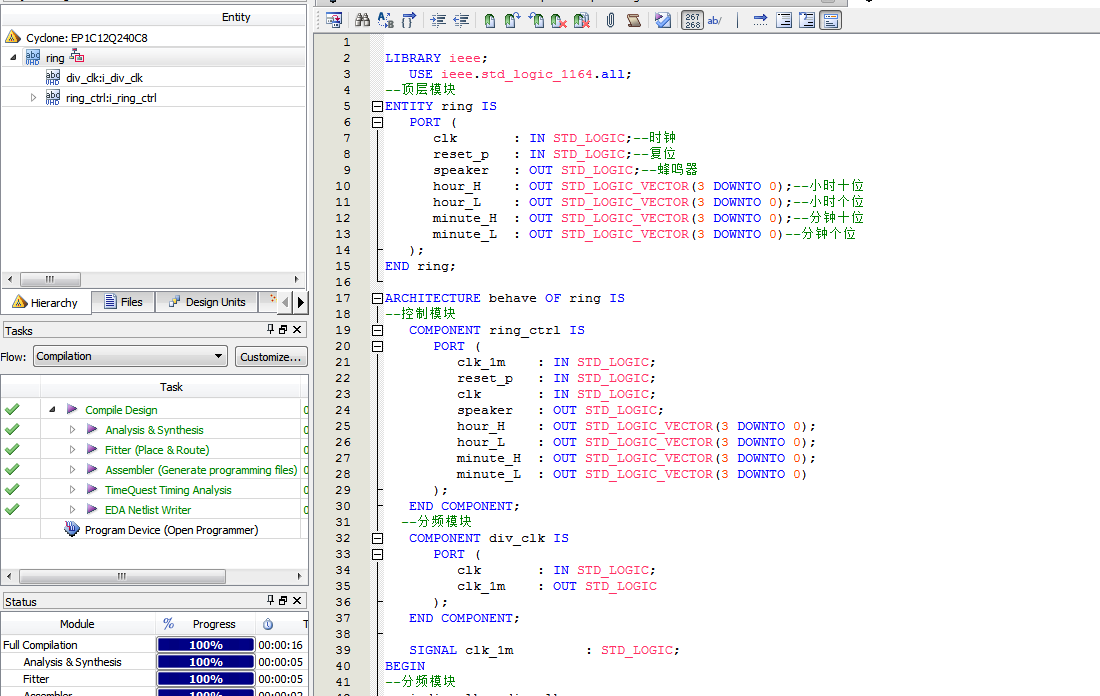The width and height of the screenshot is (1100, 696).
Task: Click the toggle bookmark icon
Action: [x=489, y=20]
